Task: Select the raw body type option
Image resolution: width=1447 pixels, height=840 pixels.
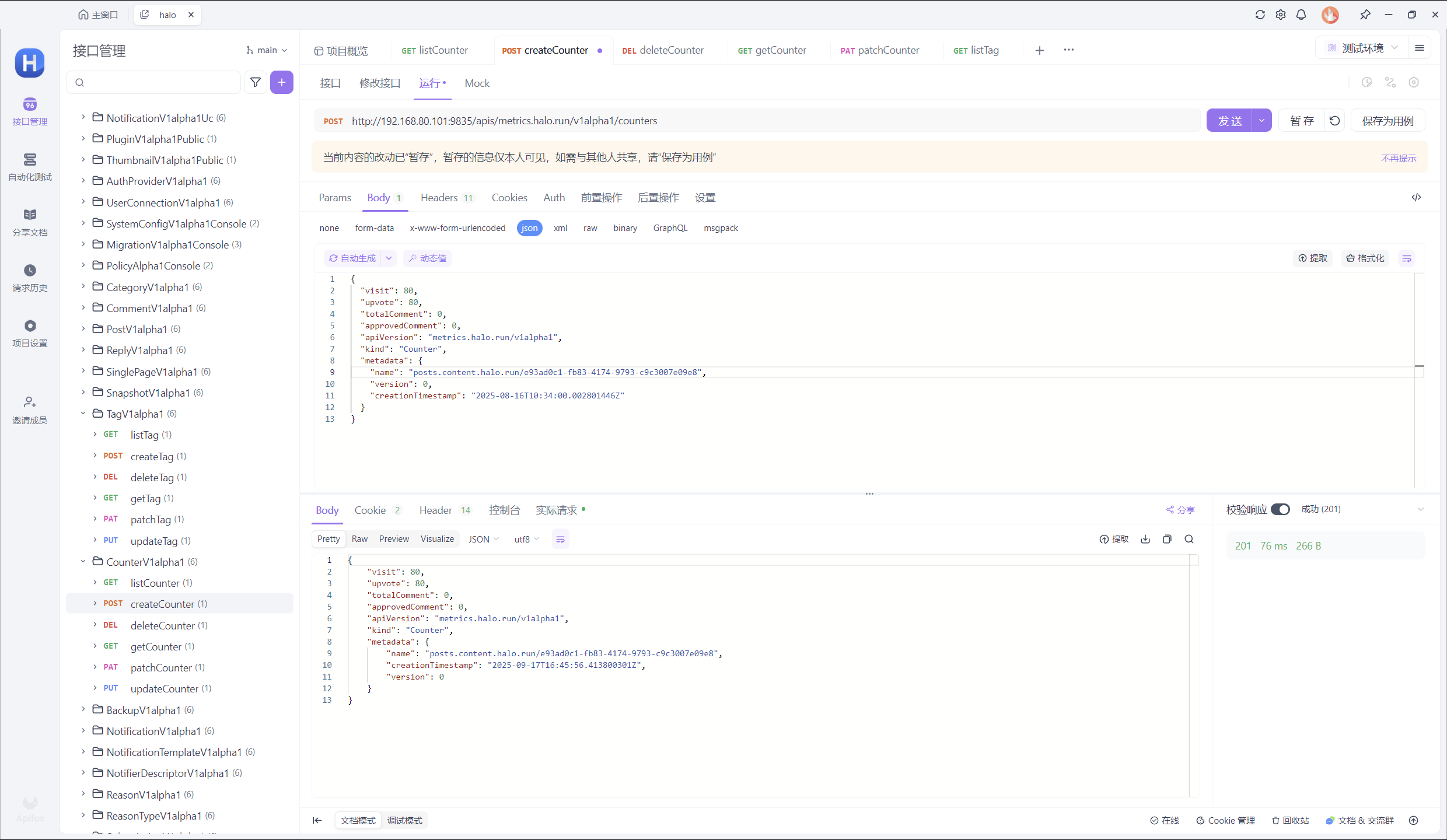Action: click(590, 228)
